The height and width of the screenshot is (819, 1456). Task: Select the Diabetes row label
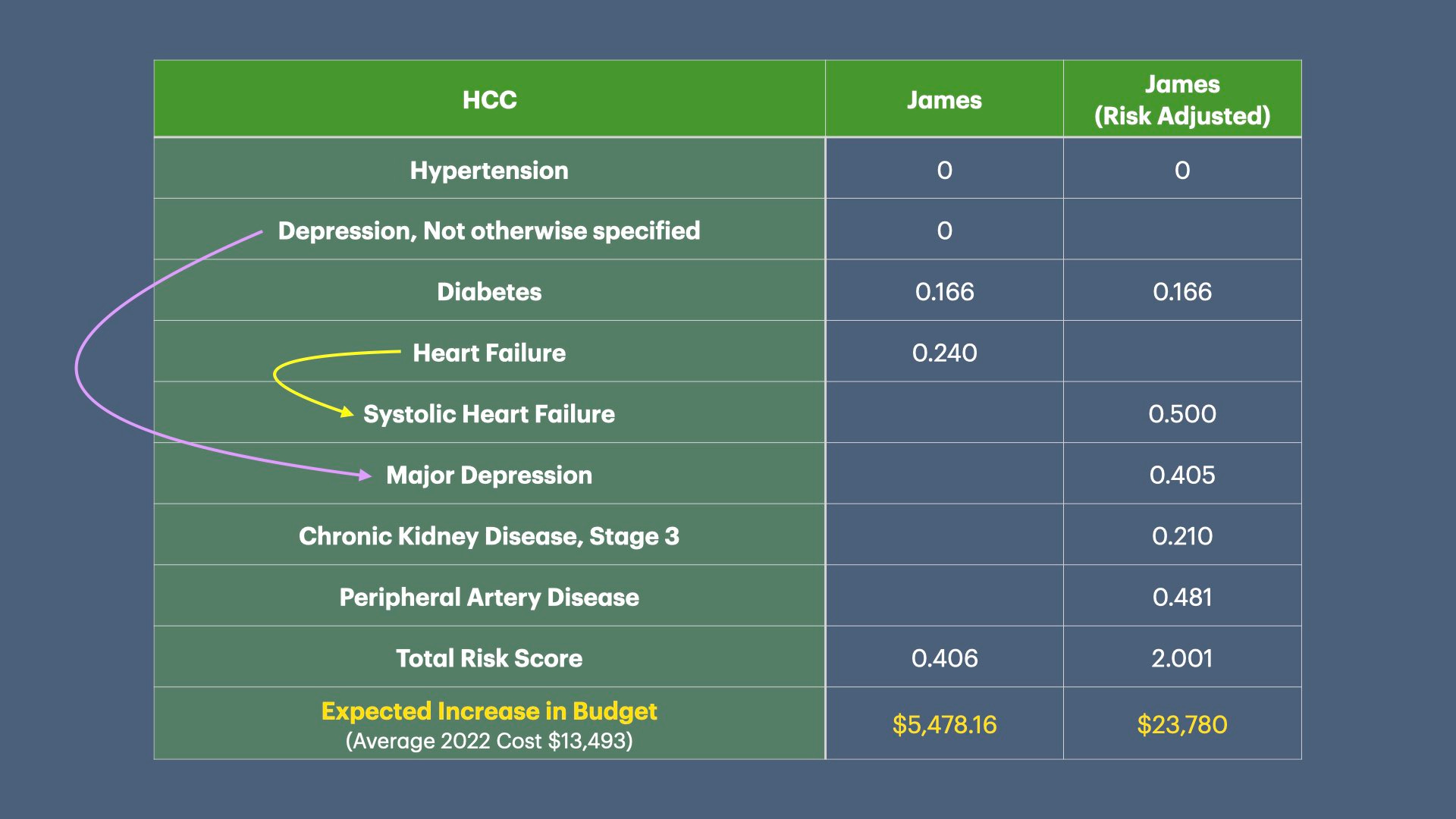point(489,292)
